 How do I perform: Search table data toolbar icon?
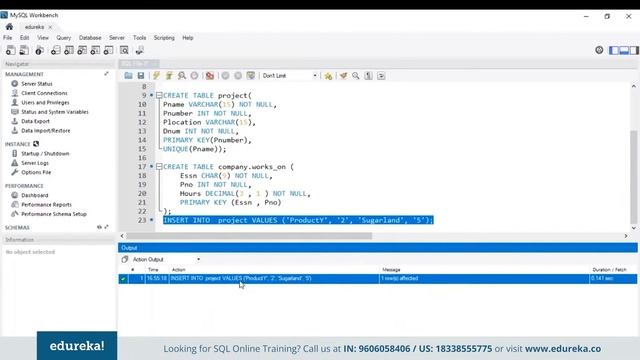coord(124,50)
